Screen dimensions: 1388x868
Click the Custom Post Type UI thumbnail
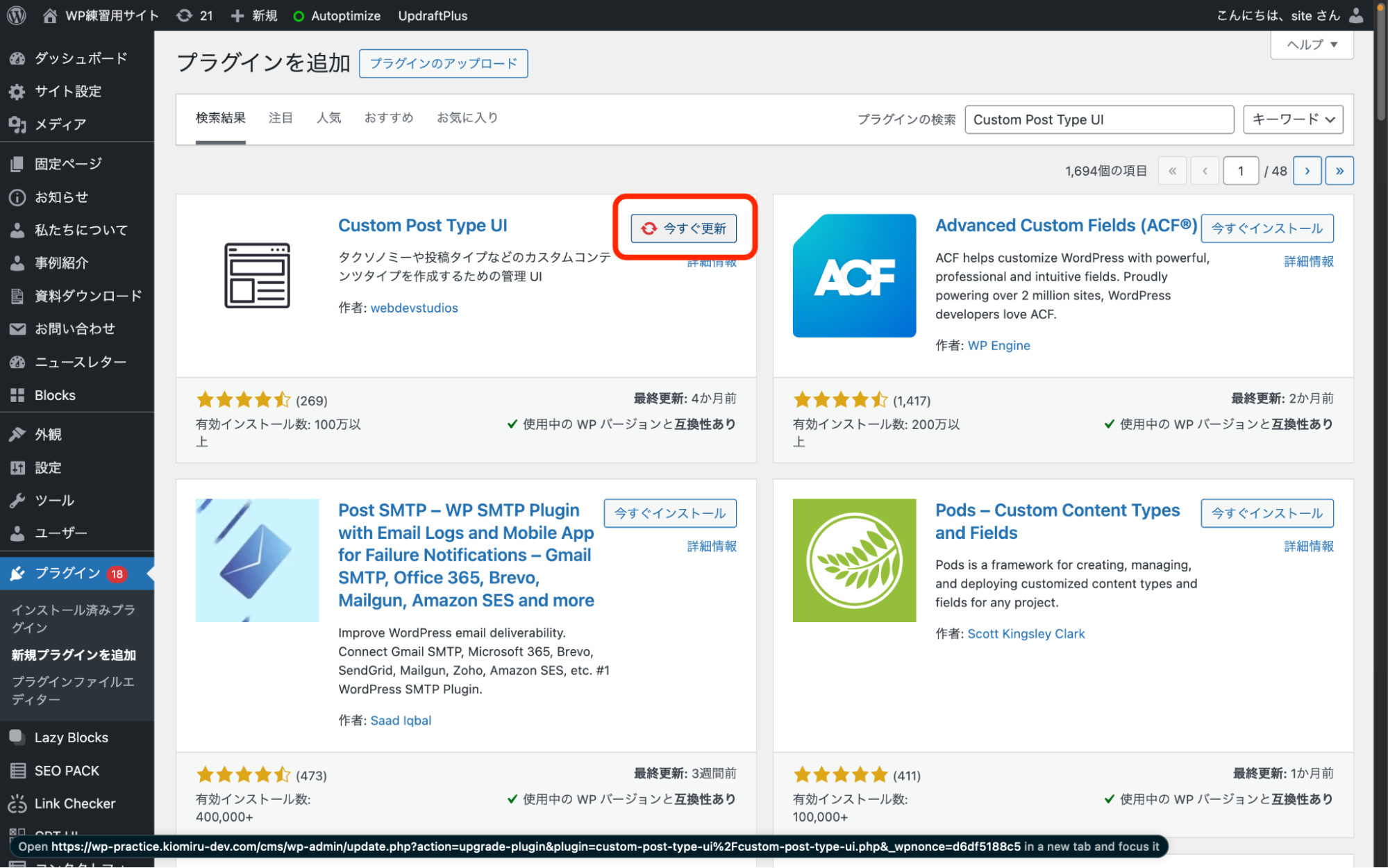(x=257, y=276)
